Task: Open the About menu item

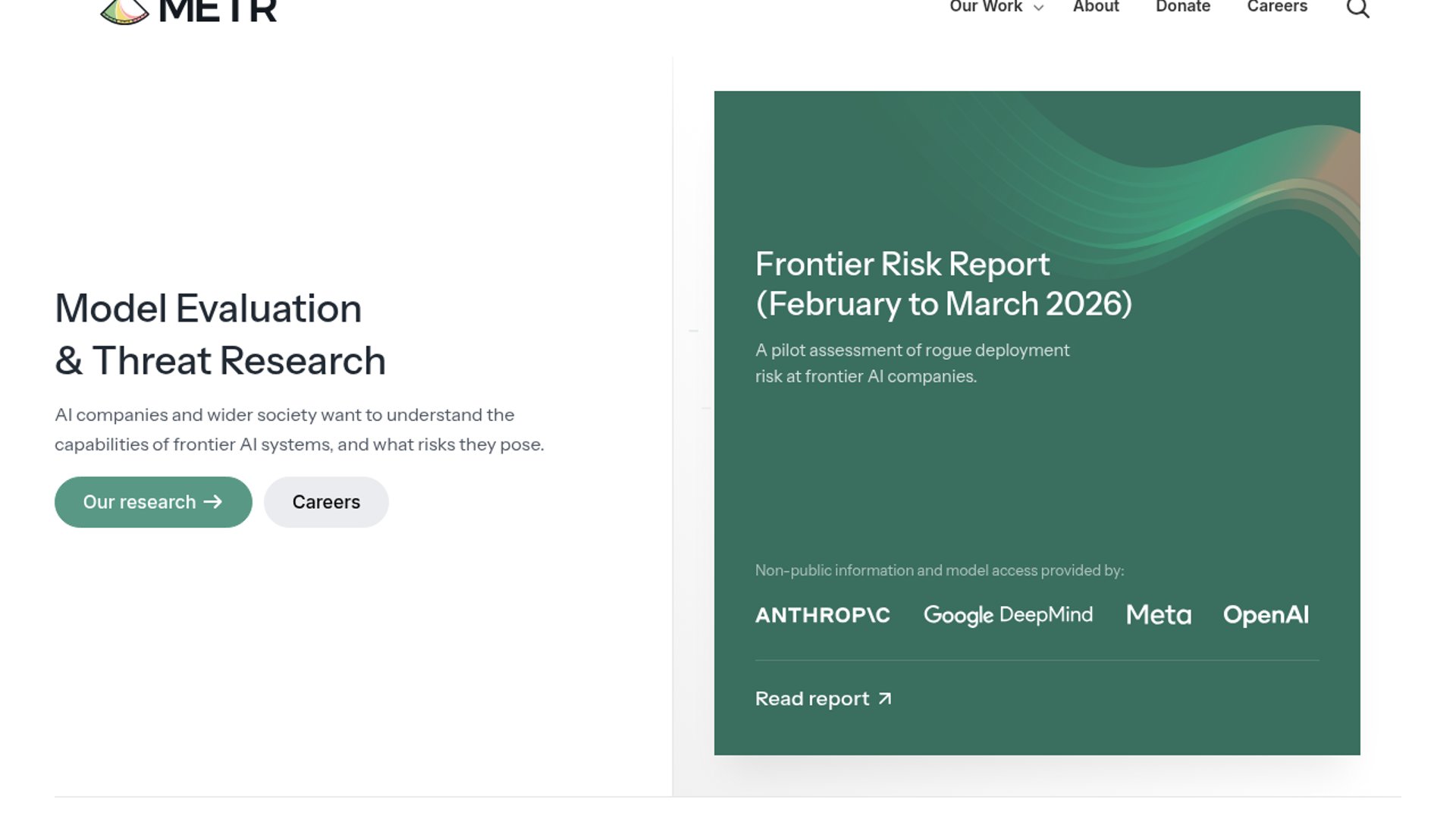Action: pos(1096,7)
